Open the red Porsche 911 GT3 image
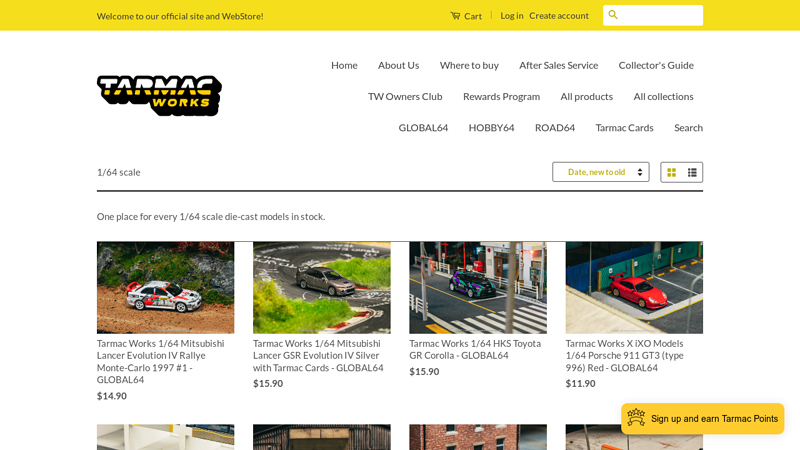800x450 pixels. click(633, 287)
